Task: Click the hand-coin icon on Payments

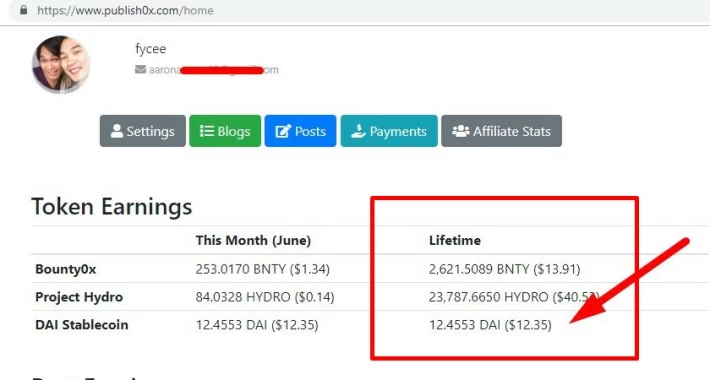Action: pos(358,131)
